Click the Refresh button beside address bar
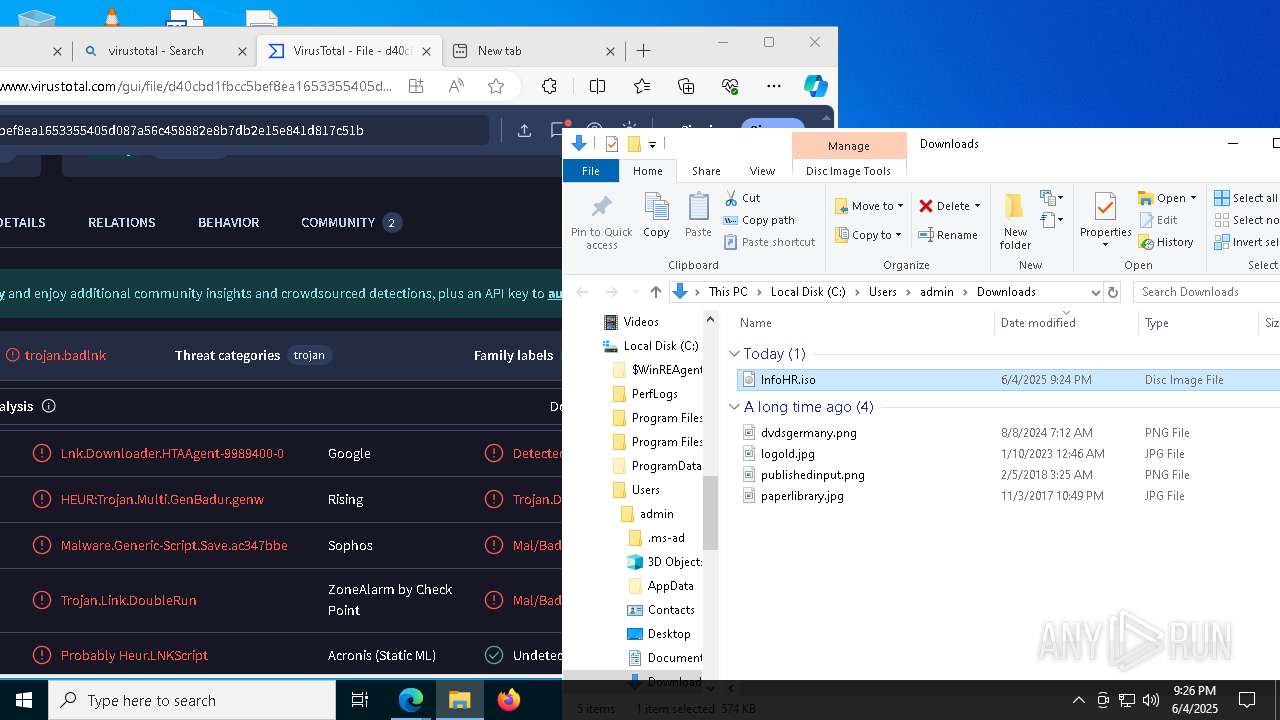 (x=1113, y=292)
